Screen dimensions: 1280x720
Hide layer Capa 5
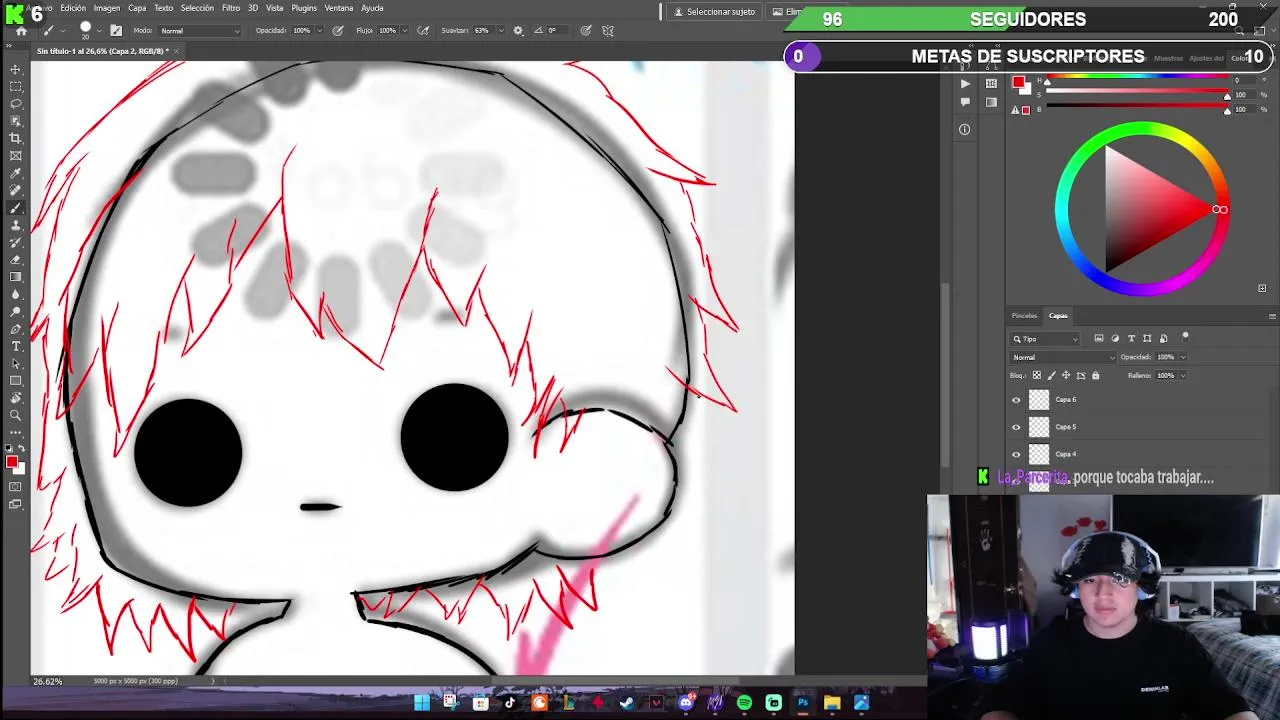pos(1016,427)
